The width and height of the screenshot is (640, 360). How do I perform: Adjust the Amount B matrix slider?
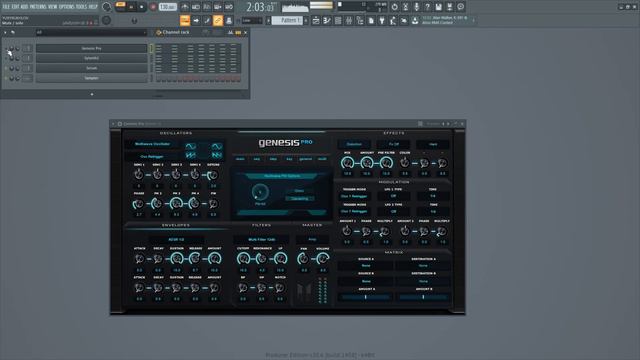pos(423,297)
